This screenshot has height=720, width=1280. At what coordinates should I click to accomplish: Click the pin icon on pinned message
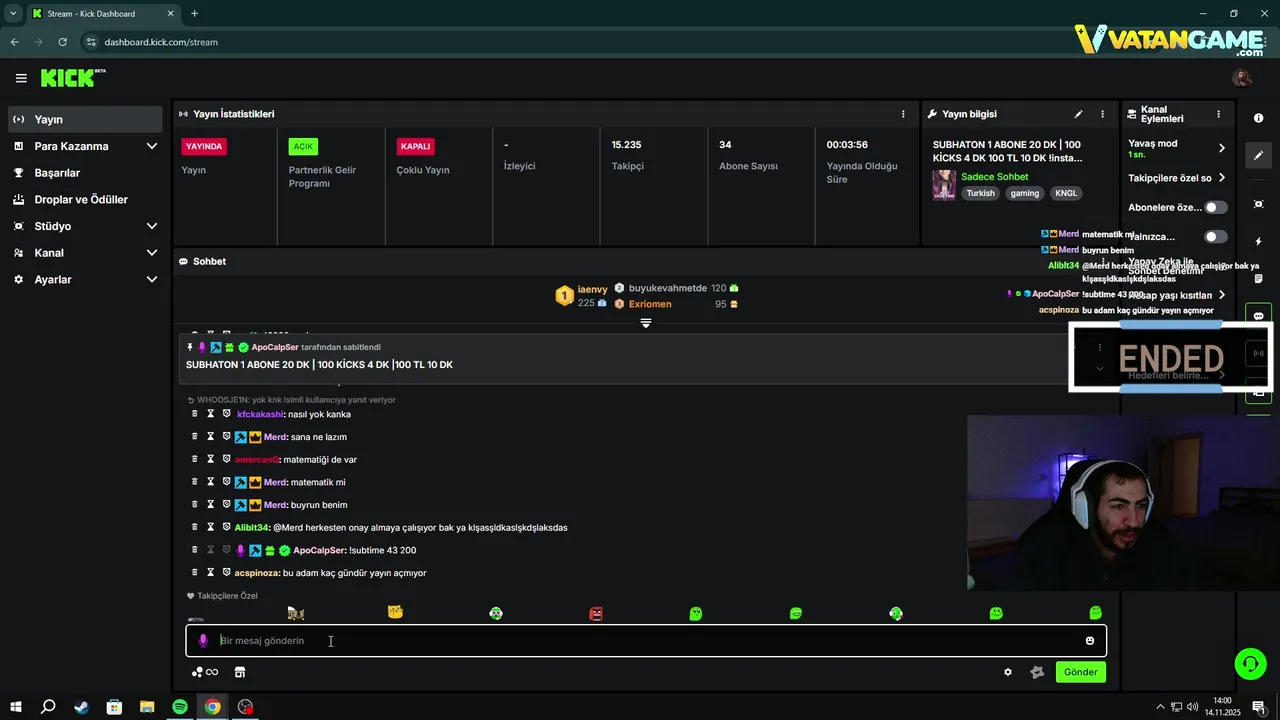190,347
